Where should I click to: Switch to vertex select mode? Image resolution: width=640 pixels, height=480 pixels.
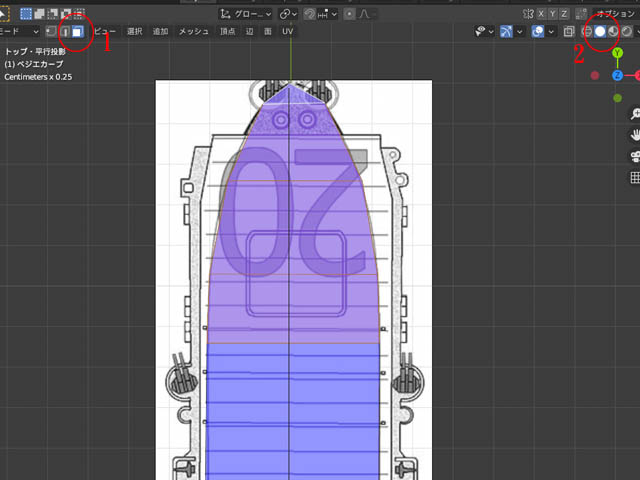pos(51,31)
